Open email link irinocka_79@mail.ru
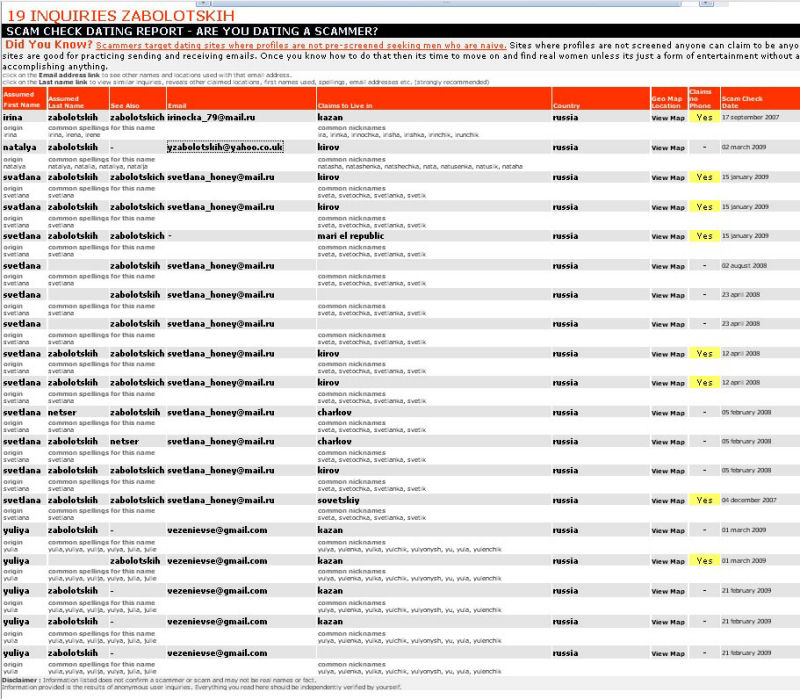The width and height of the screenshot is (800, 699). coord(211,117)
